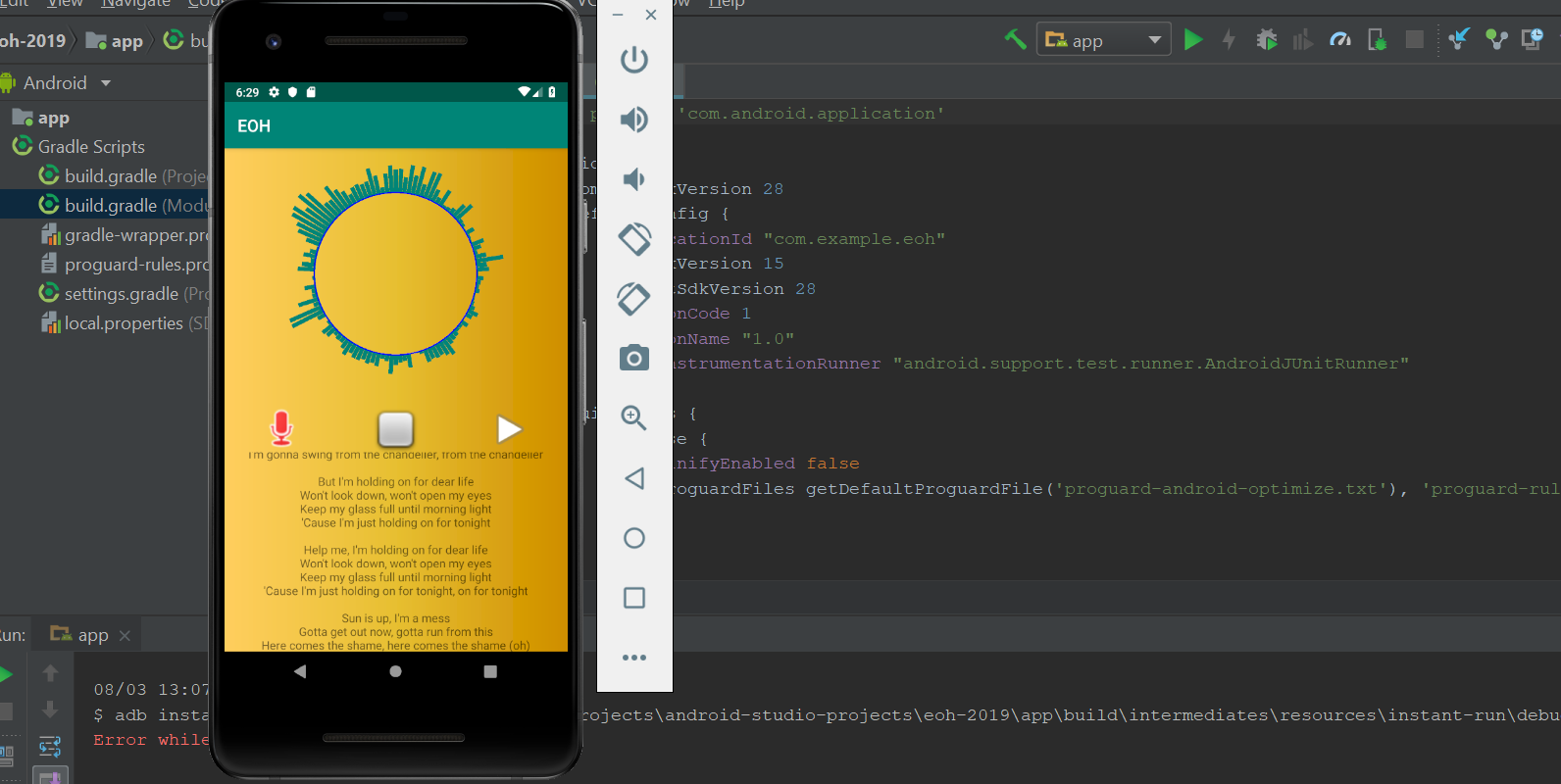
Task: Open the Navigate menu
Action: click(135, 4)
